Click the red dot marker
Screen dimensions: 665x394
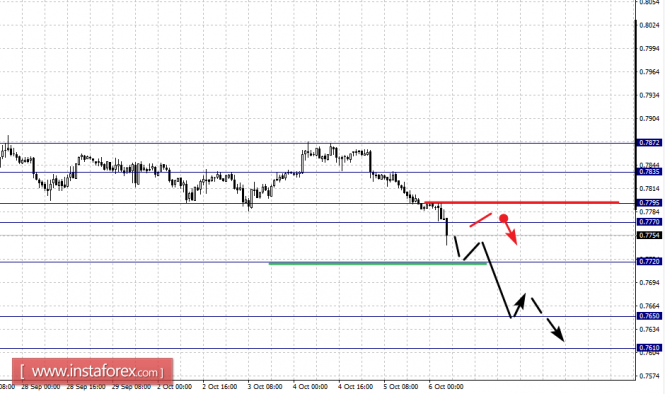click(503, 218)
